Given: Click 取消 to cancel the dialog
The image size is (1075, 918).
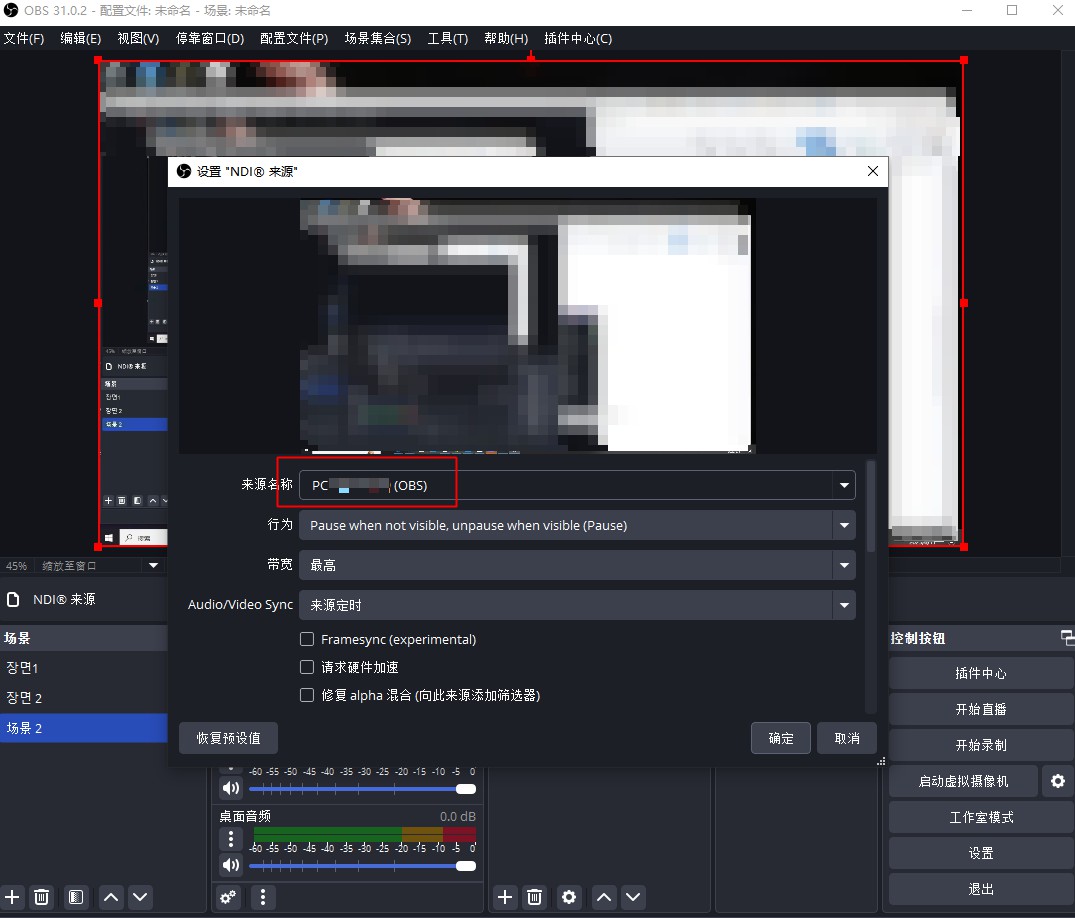Looking at the screenshot, I should click(847, 738).
